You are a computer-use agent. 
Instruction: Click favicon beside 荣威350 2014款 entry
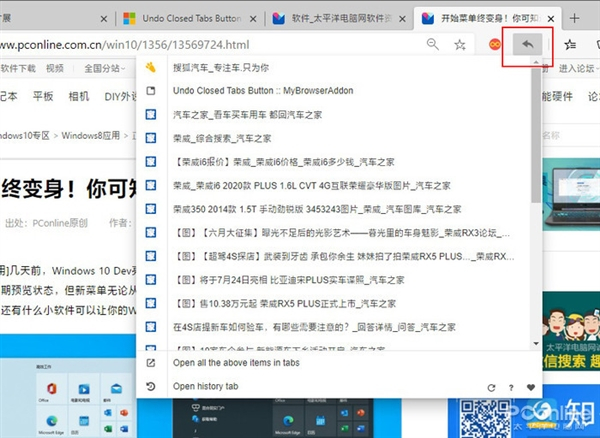coord(151,209)
